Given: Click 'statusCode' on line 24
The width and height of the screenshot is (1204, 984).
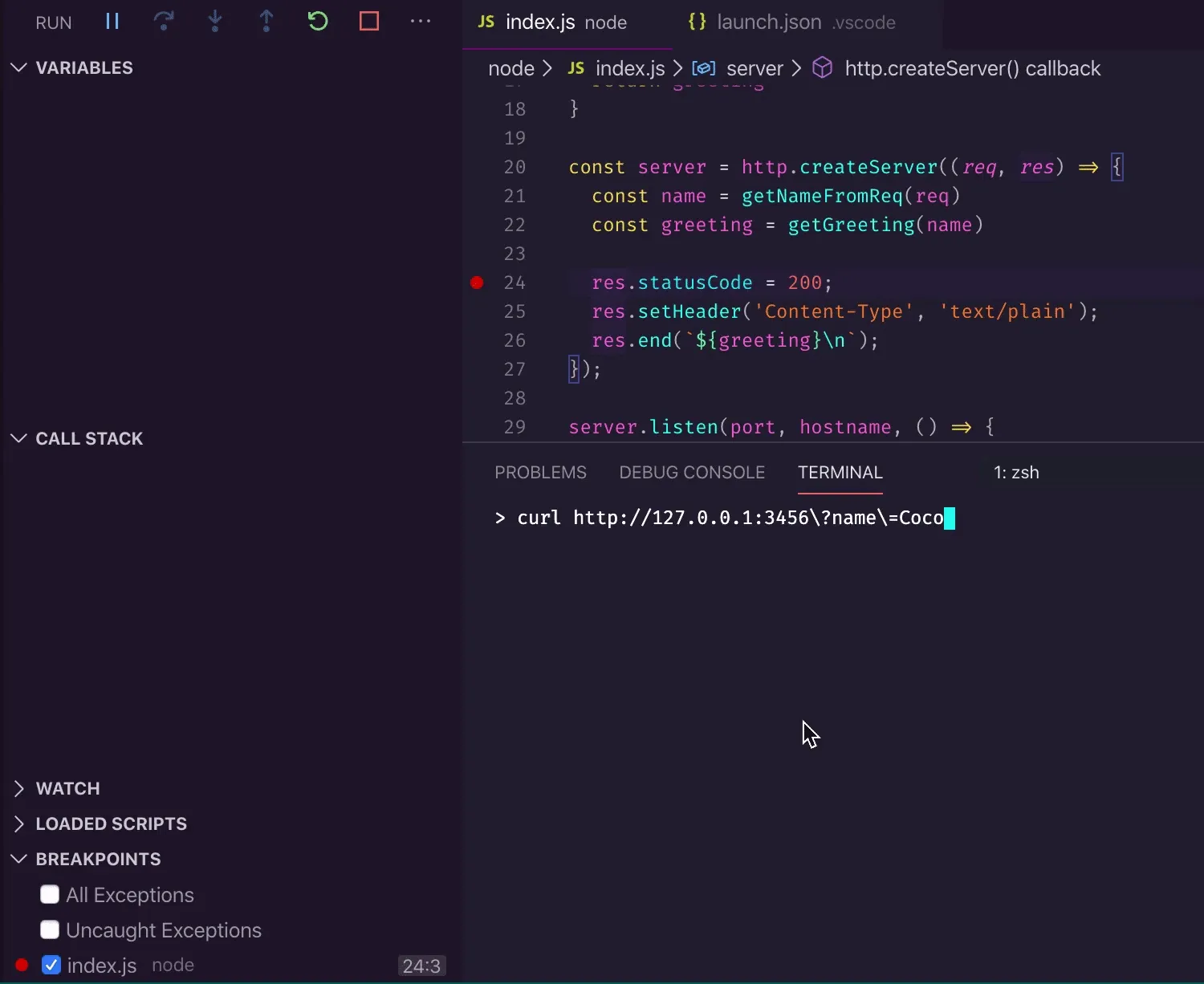Looking at the screenshot, I should tap(695, 283).
